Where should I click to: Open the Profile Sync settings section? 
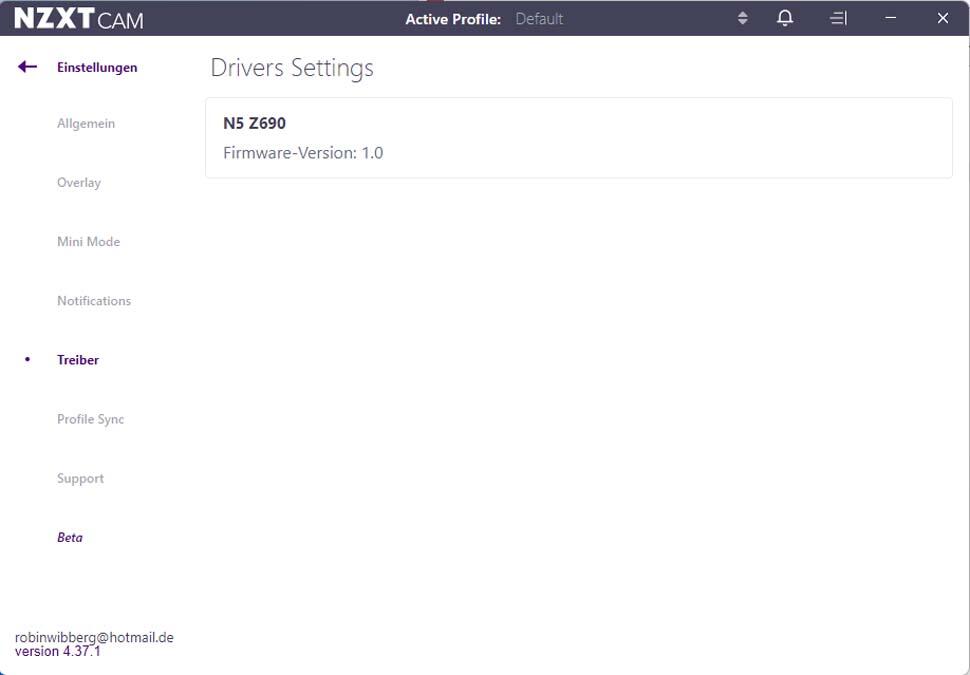[90, 419]
